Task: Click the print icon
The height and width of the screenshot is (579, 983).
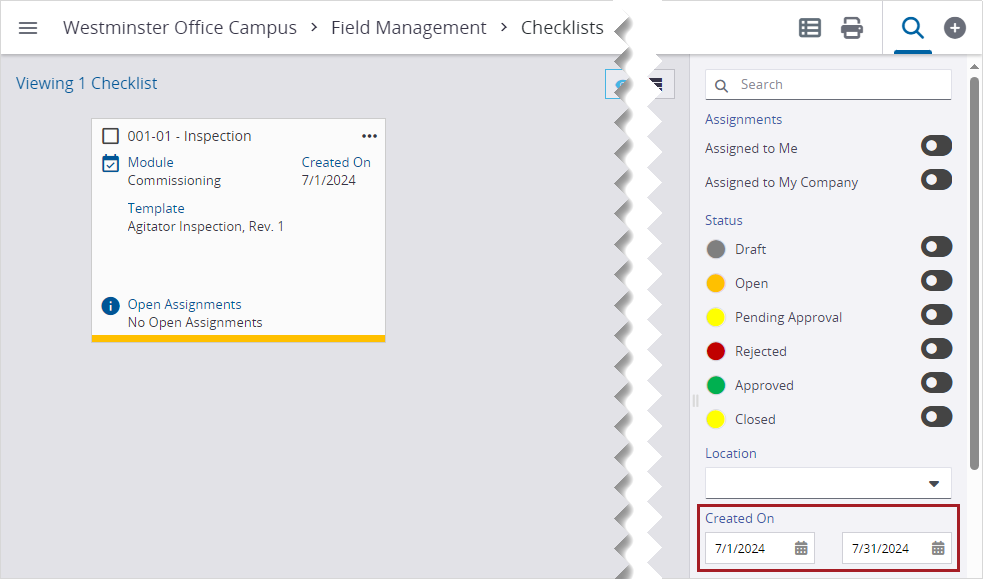Action: (x=852, y=28)
